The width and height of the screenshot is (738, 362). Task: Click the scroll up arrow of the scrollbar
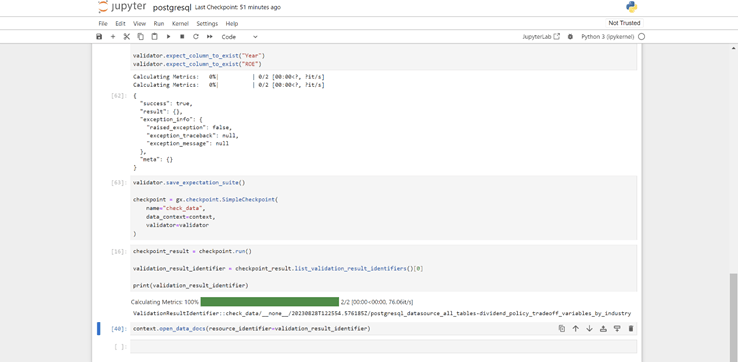733,48
